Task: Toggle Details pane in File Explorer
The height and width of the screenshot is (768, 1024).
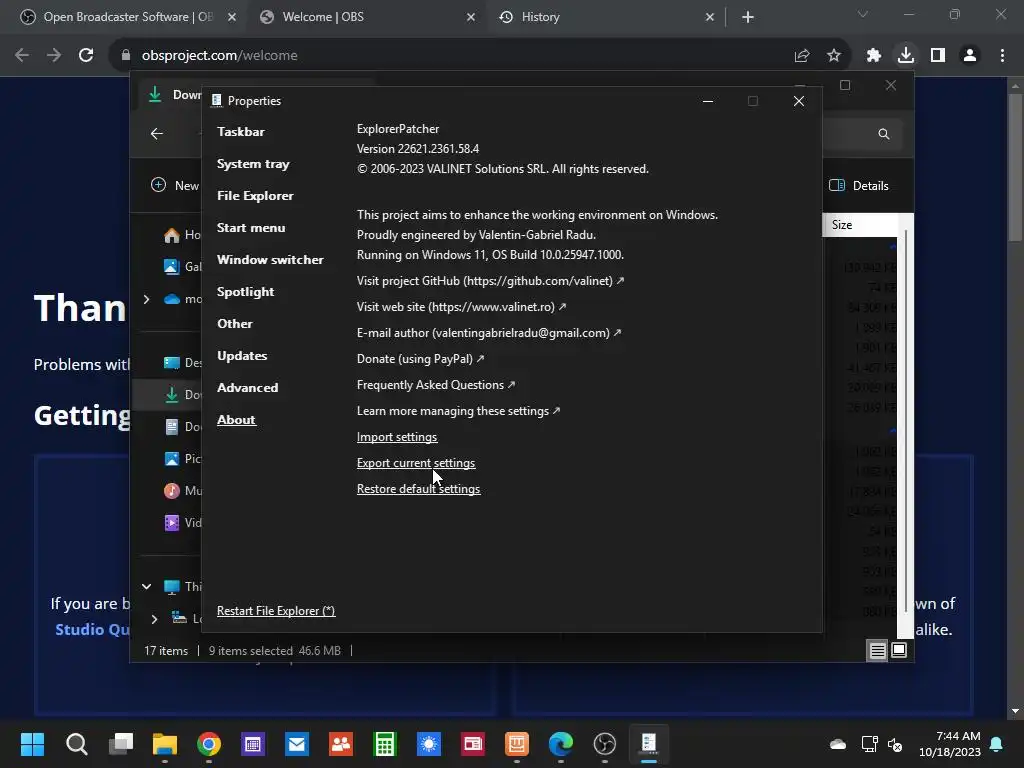Action: [859, 185]
